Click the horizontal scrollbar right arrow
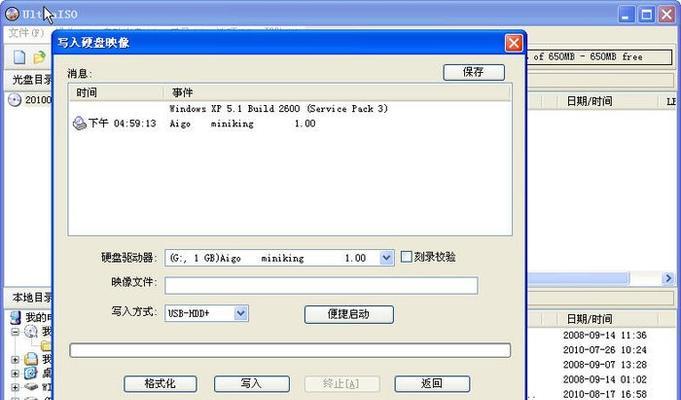681x400 pixels. (x=668, y=278)
